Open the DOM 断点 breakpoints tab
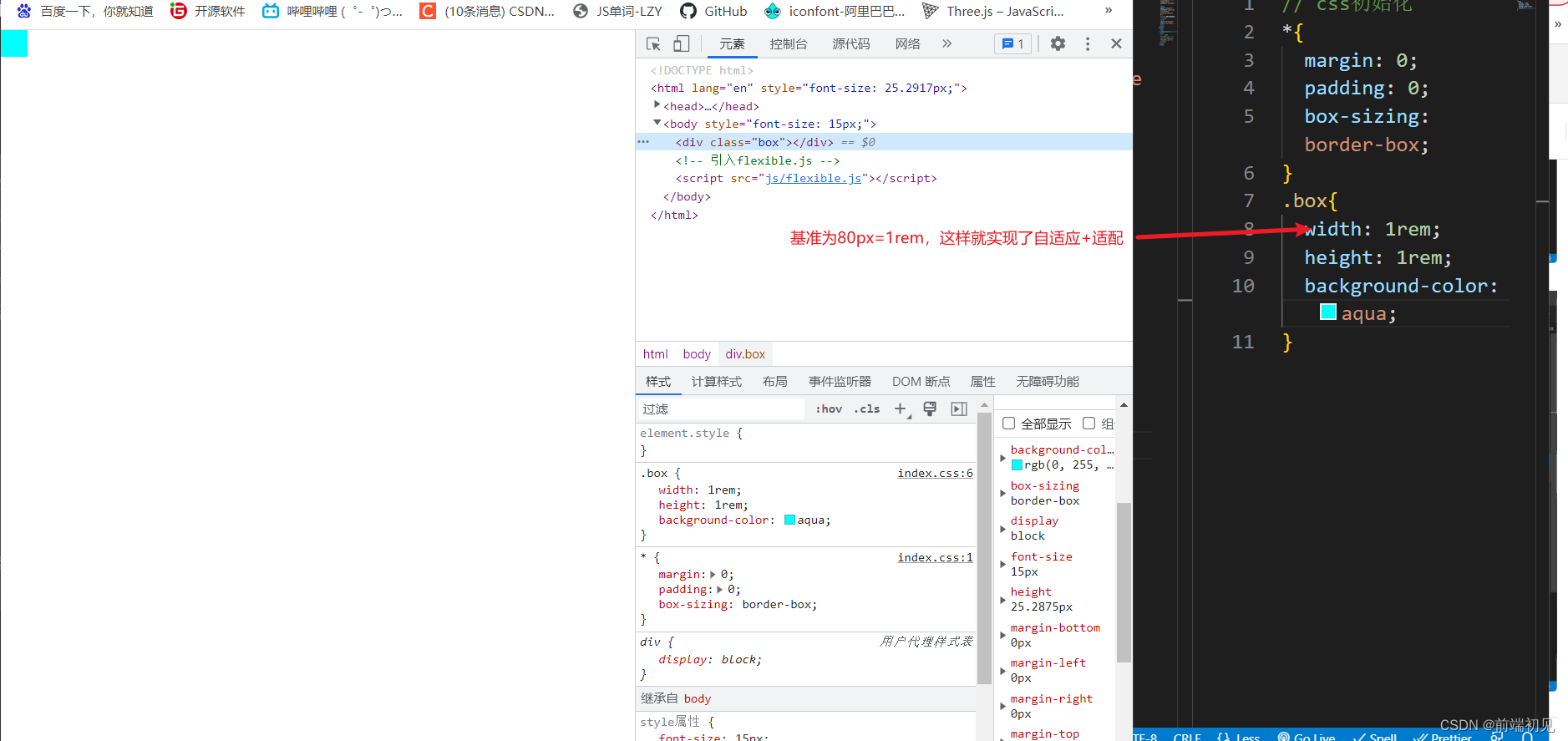This screenshot has height=741, width=1568. point(921,382)
